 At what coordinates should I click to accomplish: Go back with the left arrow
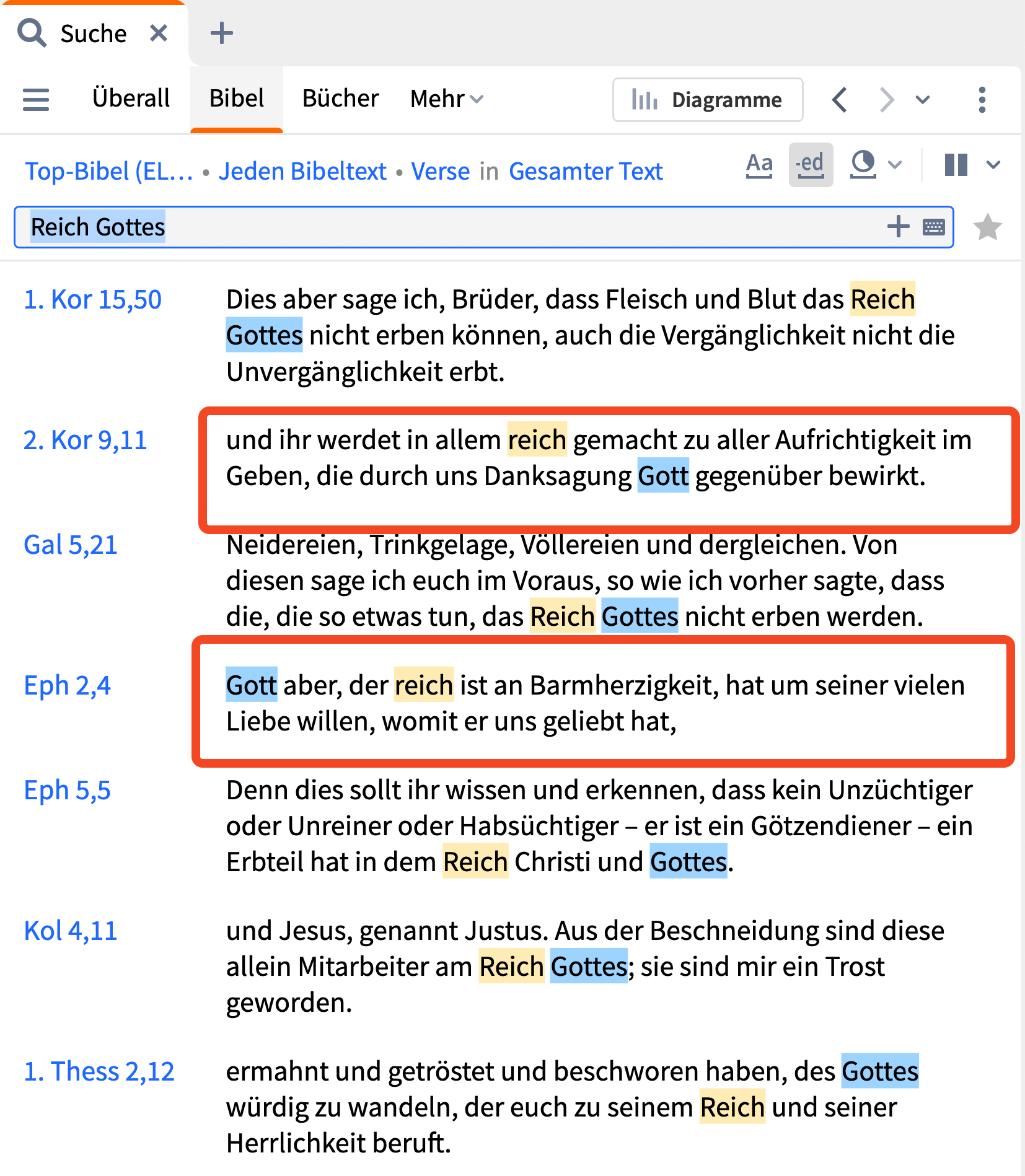coord(840,100)
